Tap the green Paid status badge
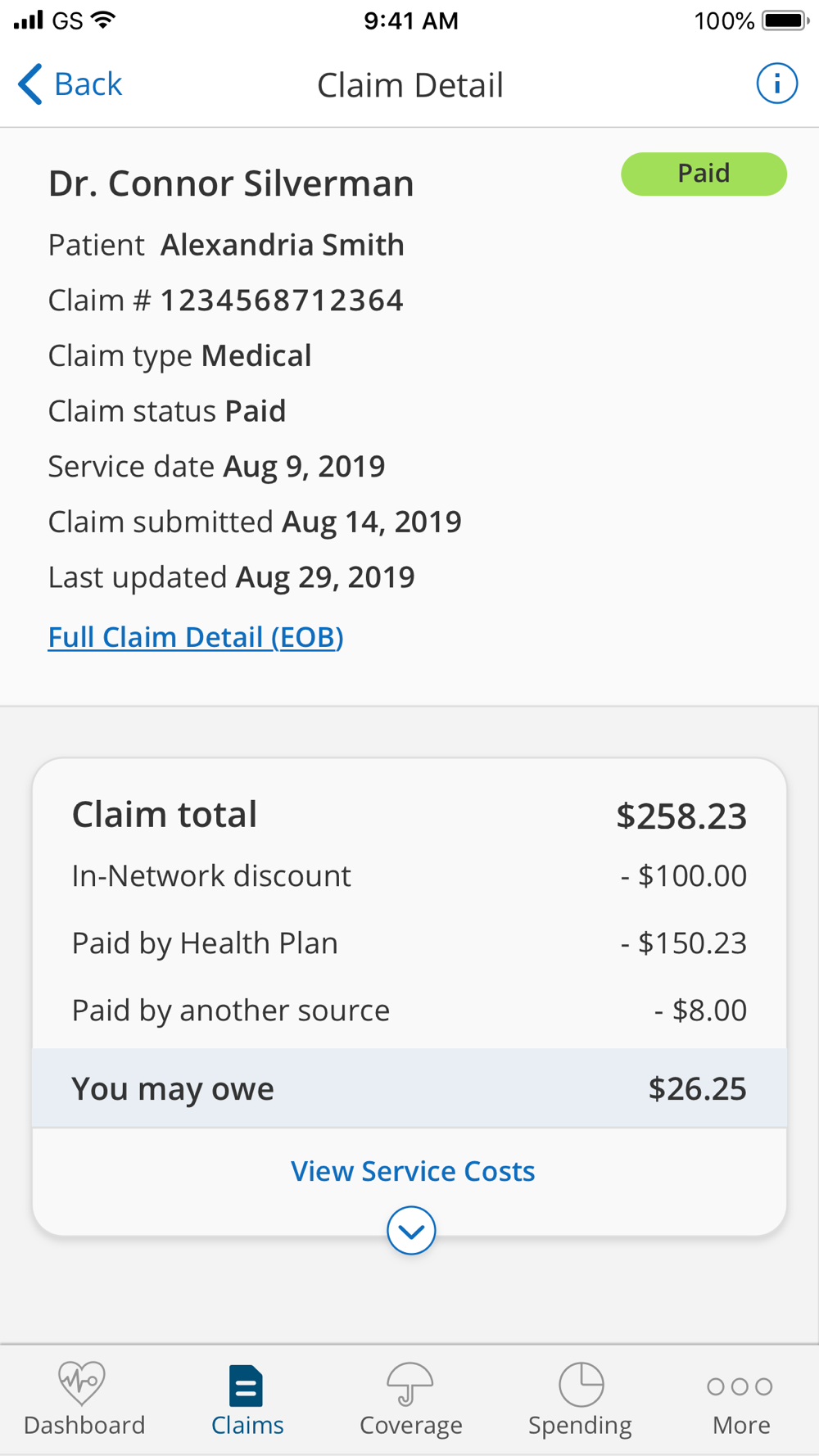Screen dimensions: 819x1456 pos(704,174)
